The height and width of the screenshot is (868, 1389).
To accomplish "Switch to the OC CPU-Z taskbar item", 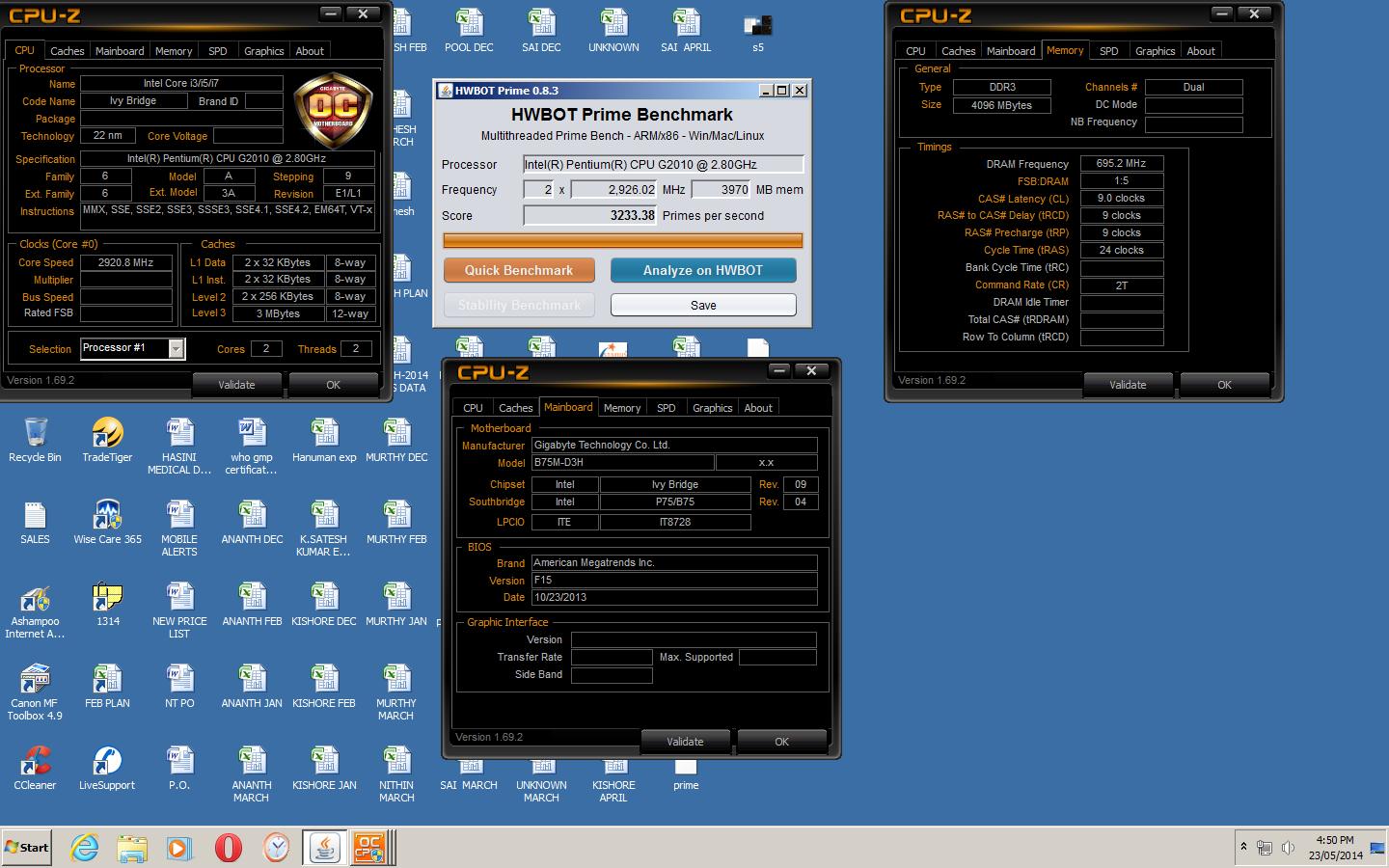I will click(369, 848).
